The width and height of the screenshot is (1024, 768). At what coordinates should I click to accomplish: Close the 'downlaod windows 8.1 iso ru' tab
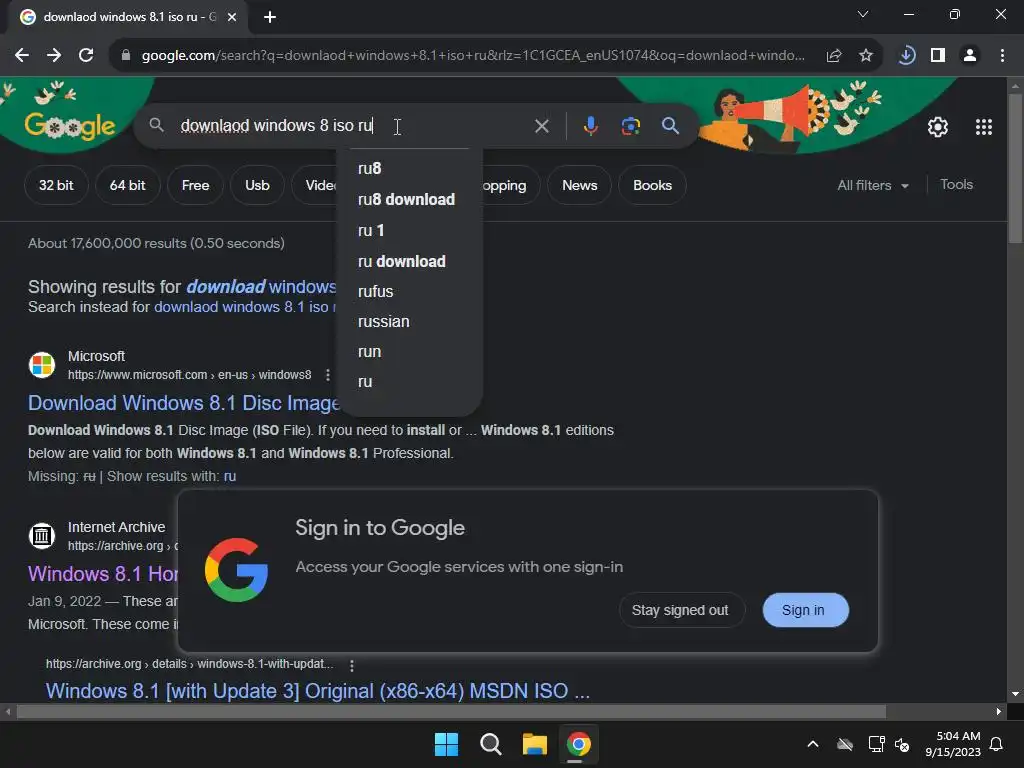(x=232, y=17)
